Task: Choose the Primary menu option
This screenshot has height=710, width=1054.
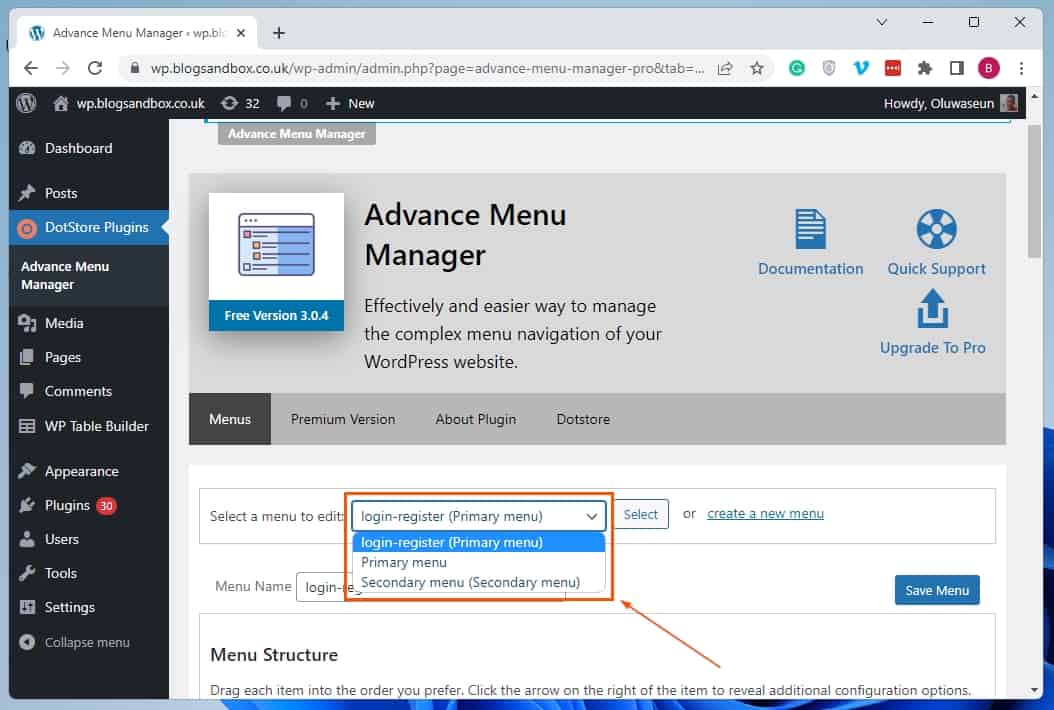Action: pyautogui.click(x=479, y=562)
